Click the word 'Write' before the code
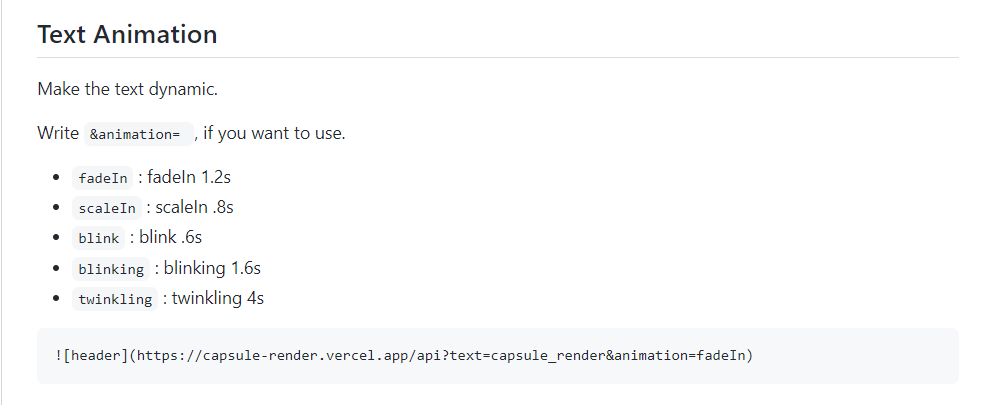The image size is (987, 405). click(x=58, y=134)
